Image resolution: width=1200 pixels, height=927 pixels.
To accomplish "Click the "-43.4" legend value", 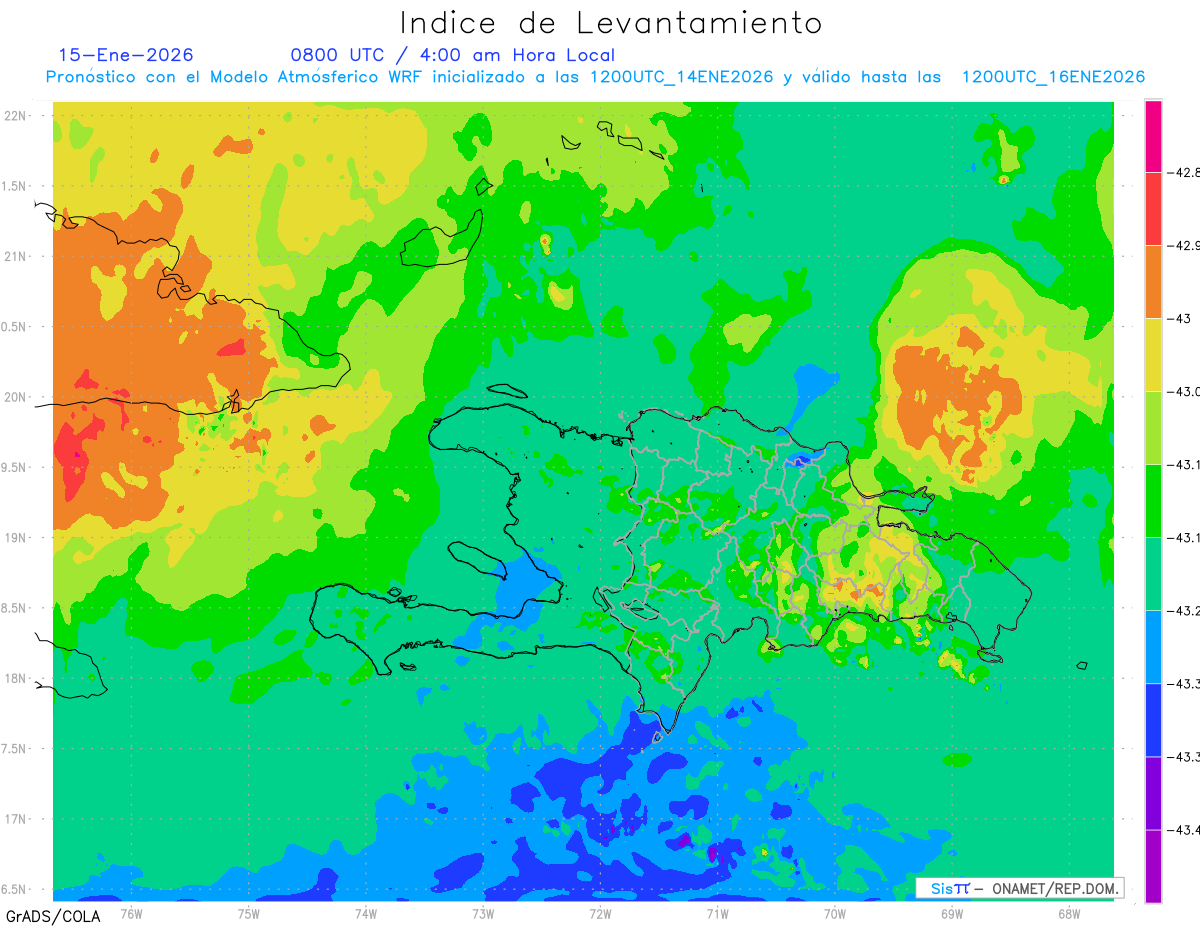I will point(1183,830).
